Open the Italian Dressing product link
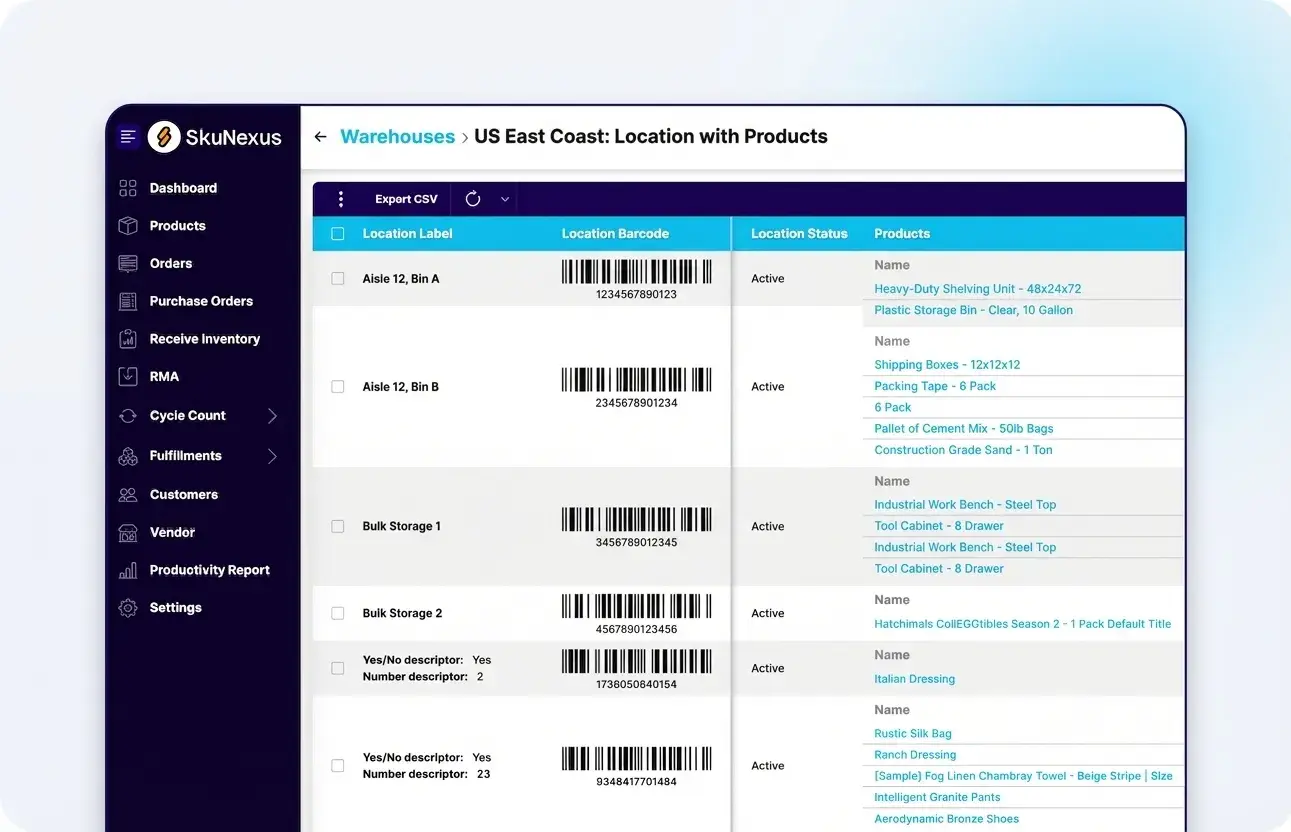This screenshot has width=1291, height=832. [x=914, y=679]
